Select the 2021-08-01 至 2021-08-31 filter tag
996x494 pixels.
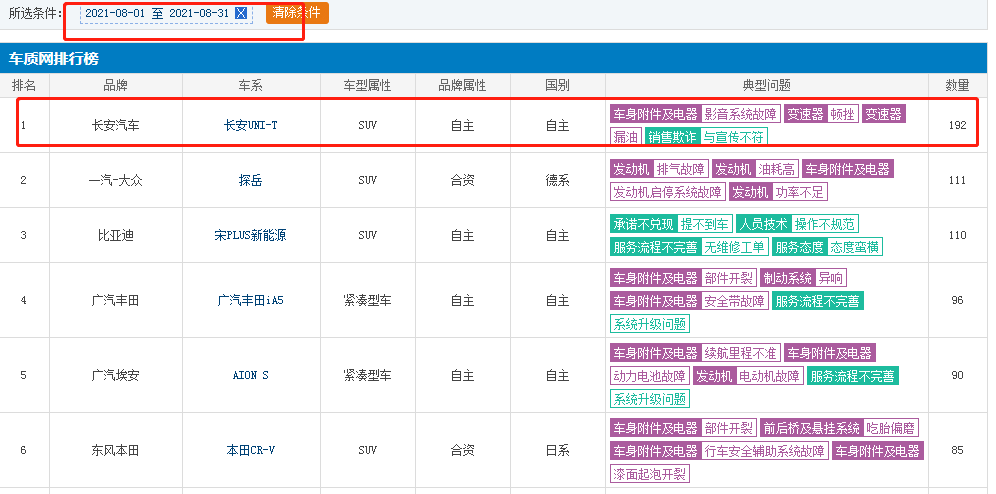point(166,13)
